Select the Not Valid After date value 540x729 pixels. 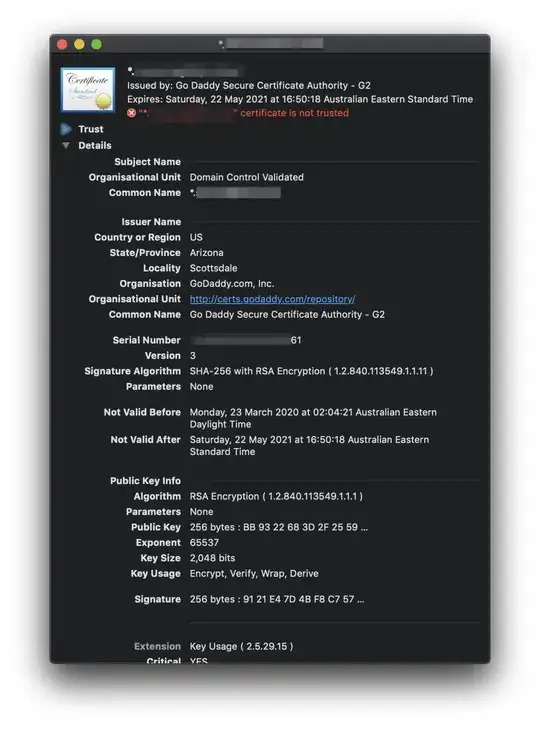click(x=309, y=445)
